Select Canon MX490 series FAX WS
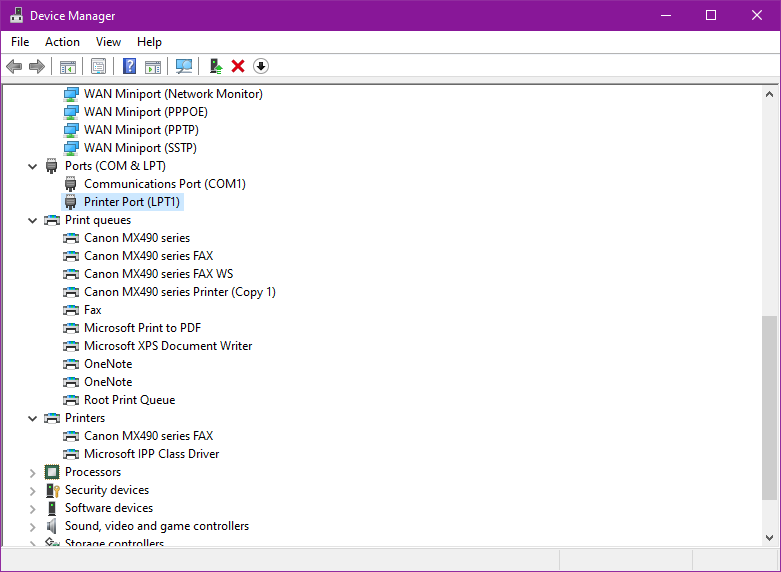This screenshot has height=572, width=781. (158, 274)
